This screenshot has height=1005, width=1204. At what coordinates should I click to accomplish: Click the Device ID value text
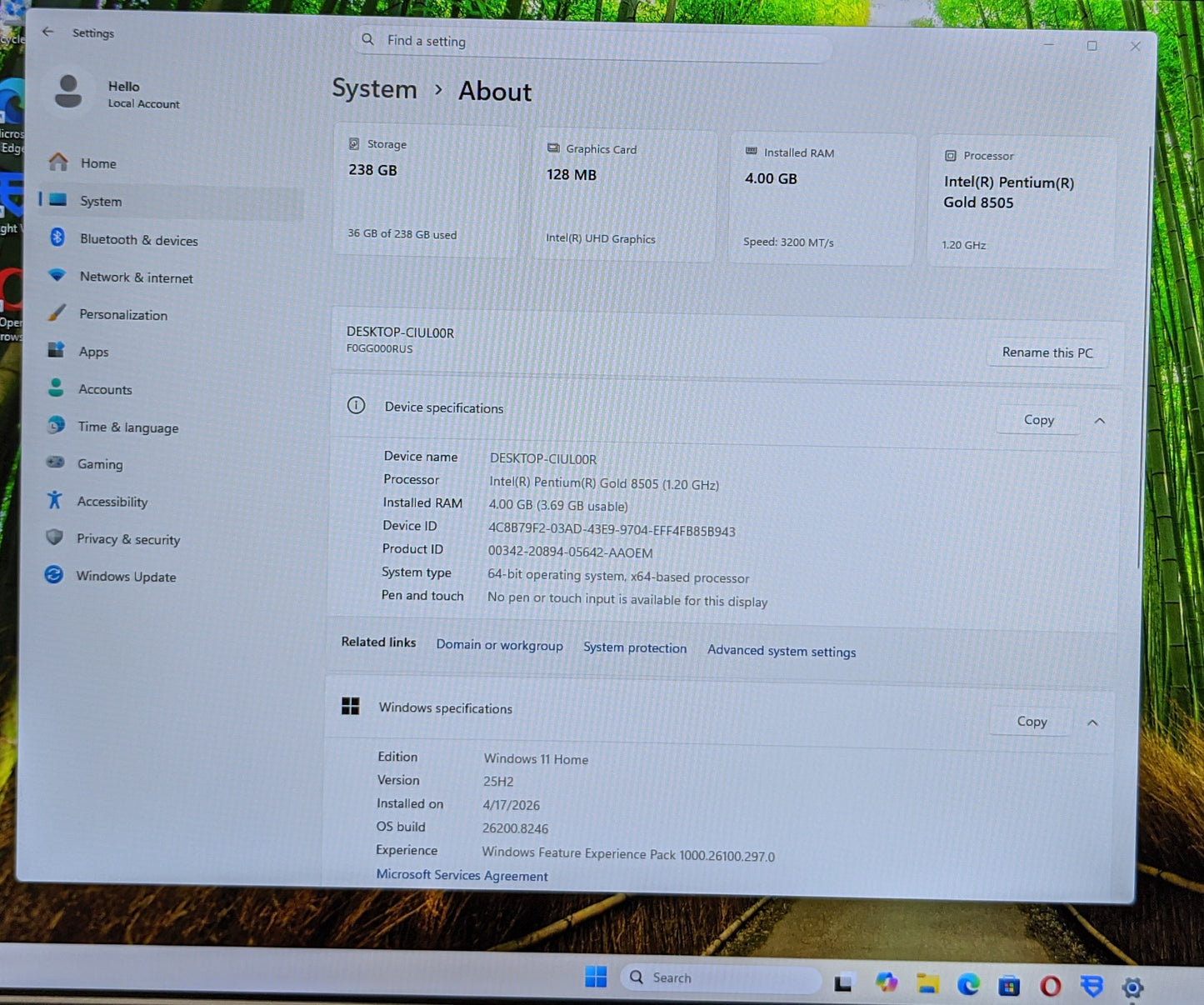tap(612, 531)
